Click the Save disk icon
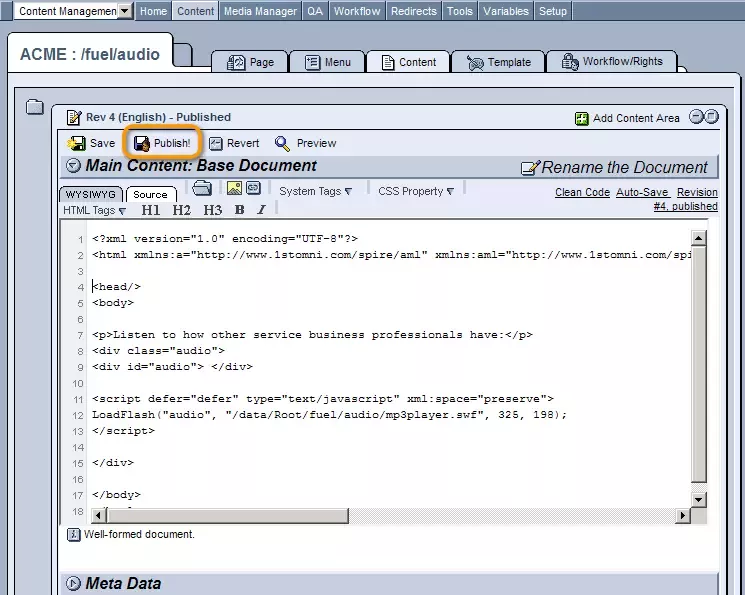 [x=76, y=143]
